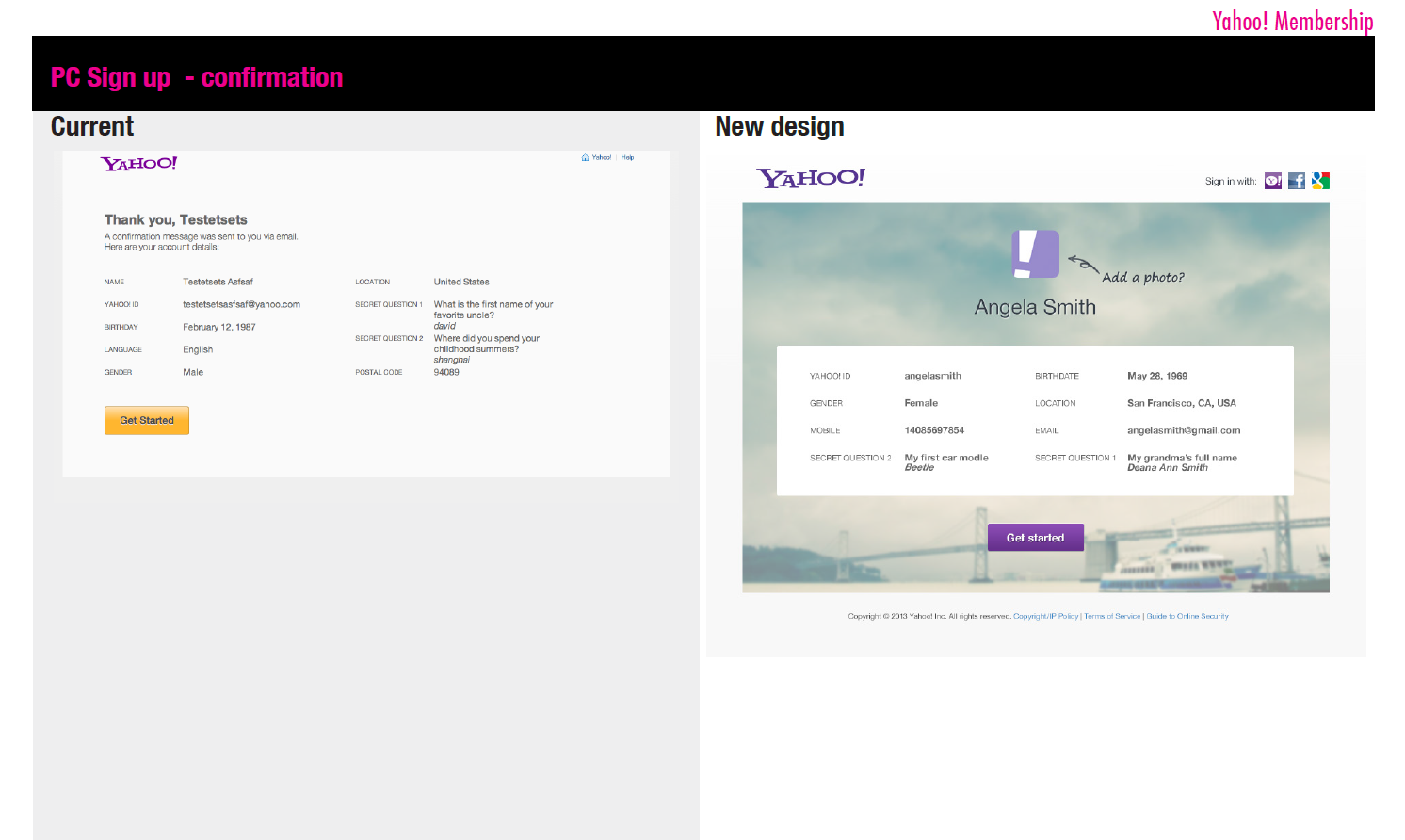Click the 'Yahoo! Membership' header text
1405x840 pixels.
(1293, 21)
